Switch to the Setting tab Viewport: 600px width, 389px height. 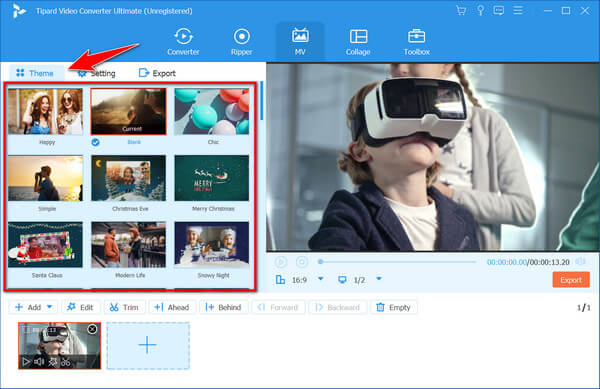(x=96, y=73)
